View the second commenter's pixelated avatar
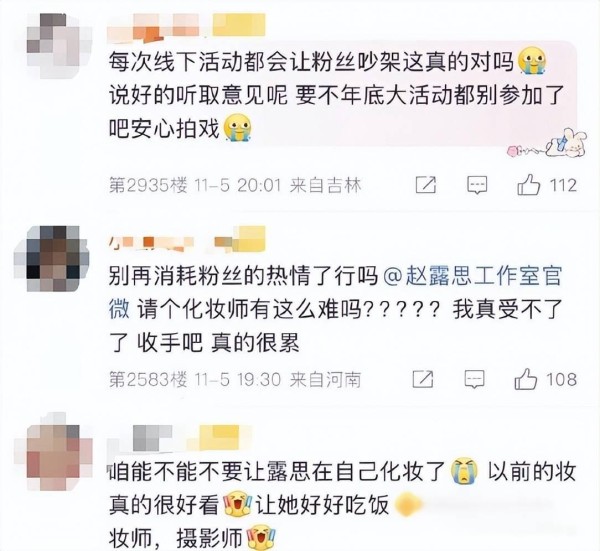The width and height of the screenshot is (600, 551). [x=52, y=258]
